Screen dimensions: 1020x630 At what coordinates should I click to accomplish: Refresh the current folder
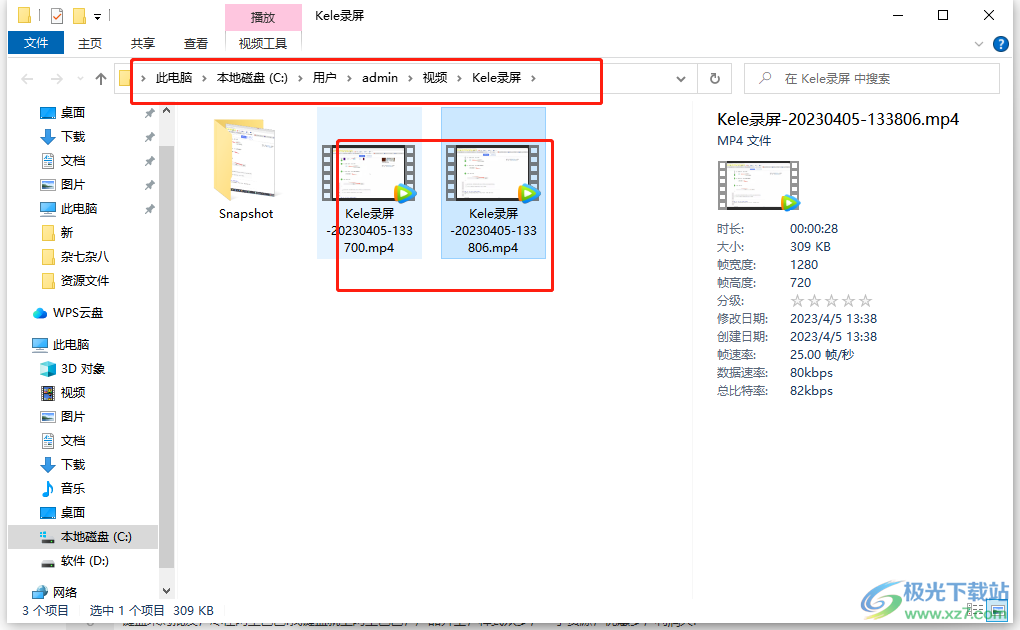pyautogui.click(x=714, y=79)
